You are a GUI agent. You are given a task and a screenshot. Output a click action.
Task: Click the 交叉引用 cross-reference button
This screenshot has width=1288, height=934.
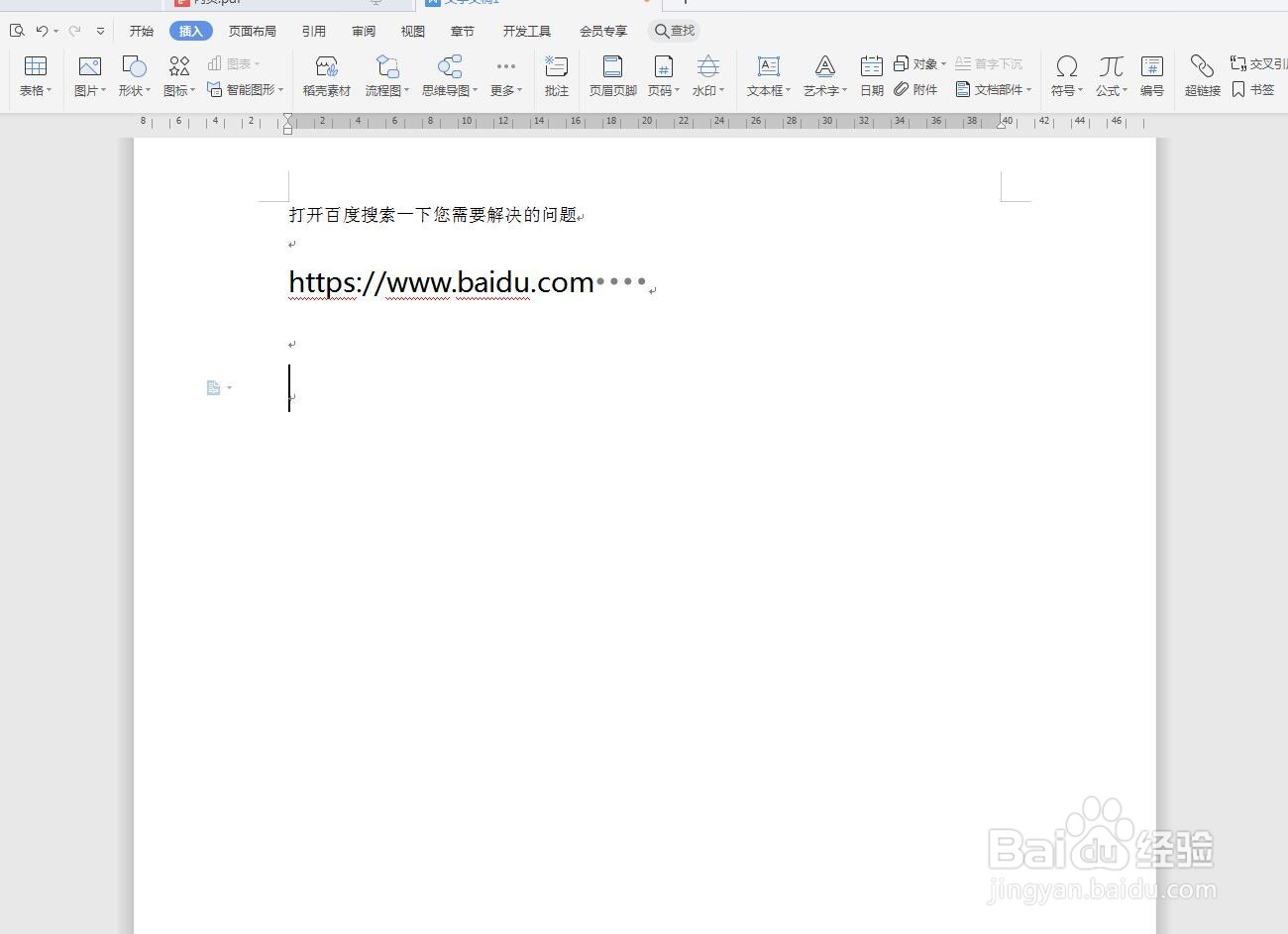(1258, 63)
